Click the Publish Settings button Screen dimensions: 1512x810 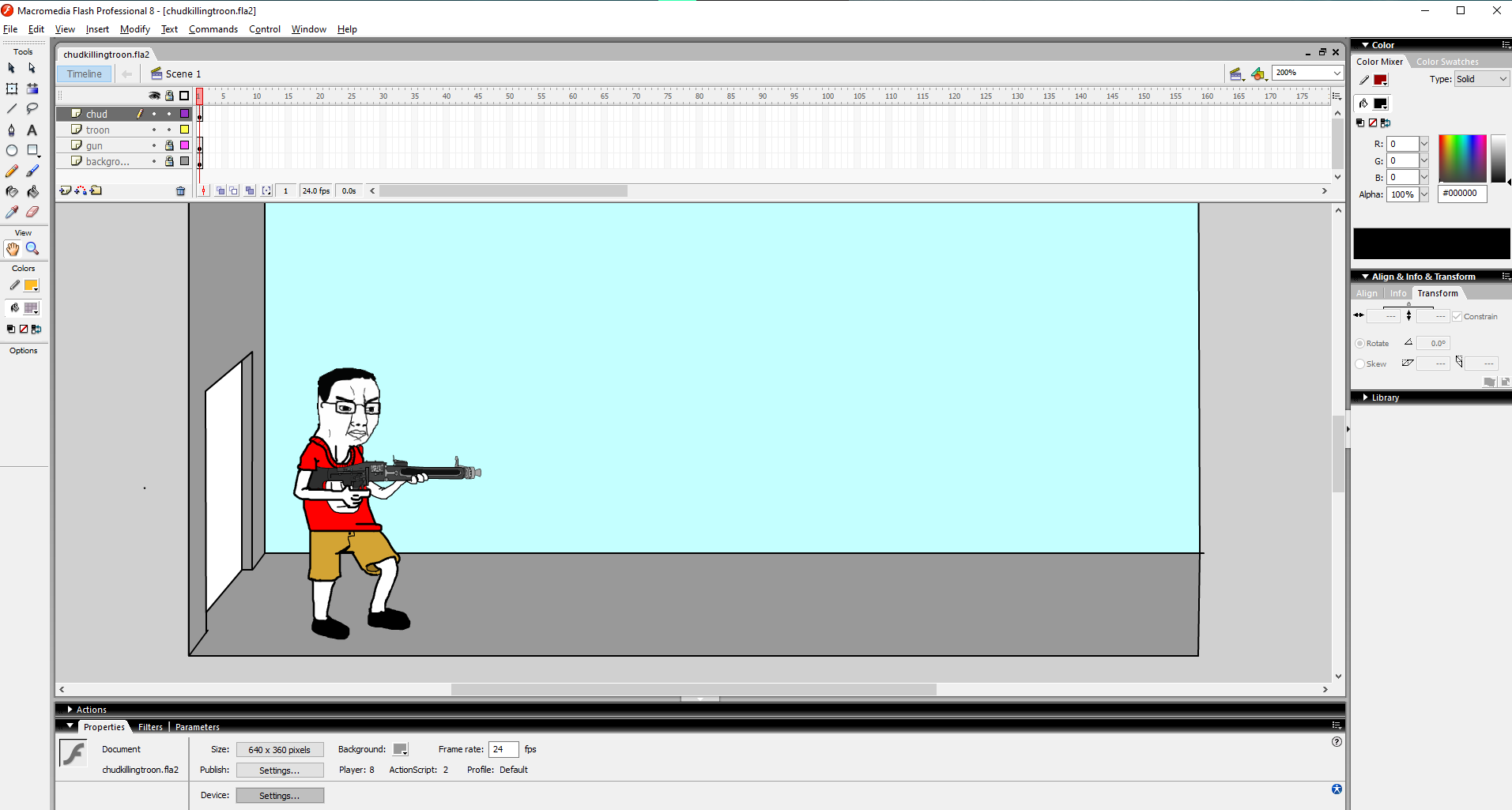[280, 770]
